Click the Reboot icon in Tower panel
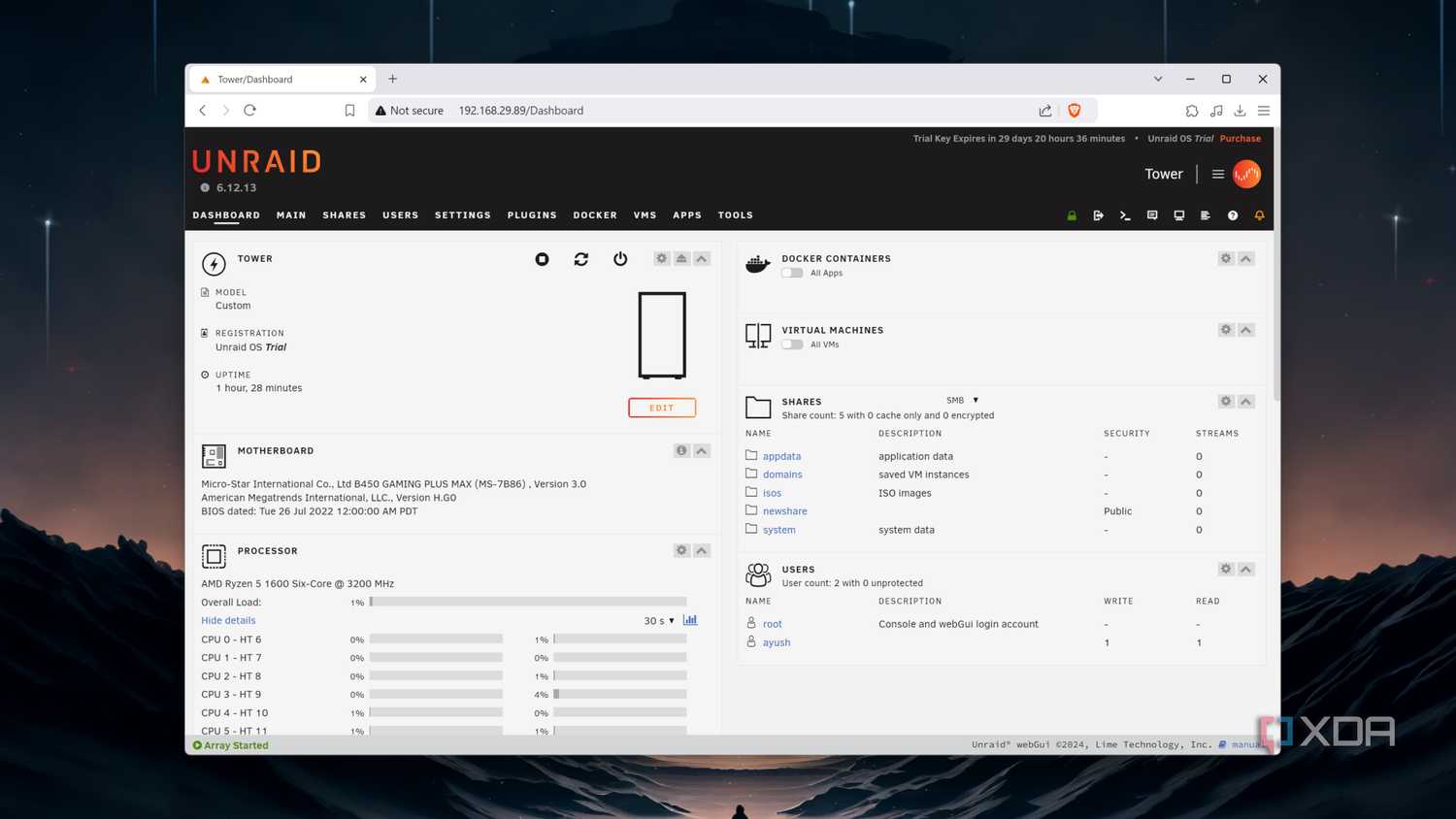The width and height of the screenshot is (1456, 819). (x=580, y=259)
